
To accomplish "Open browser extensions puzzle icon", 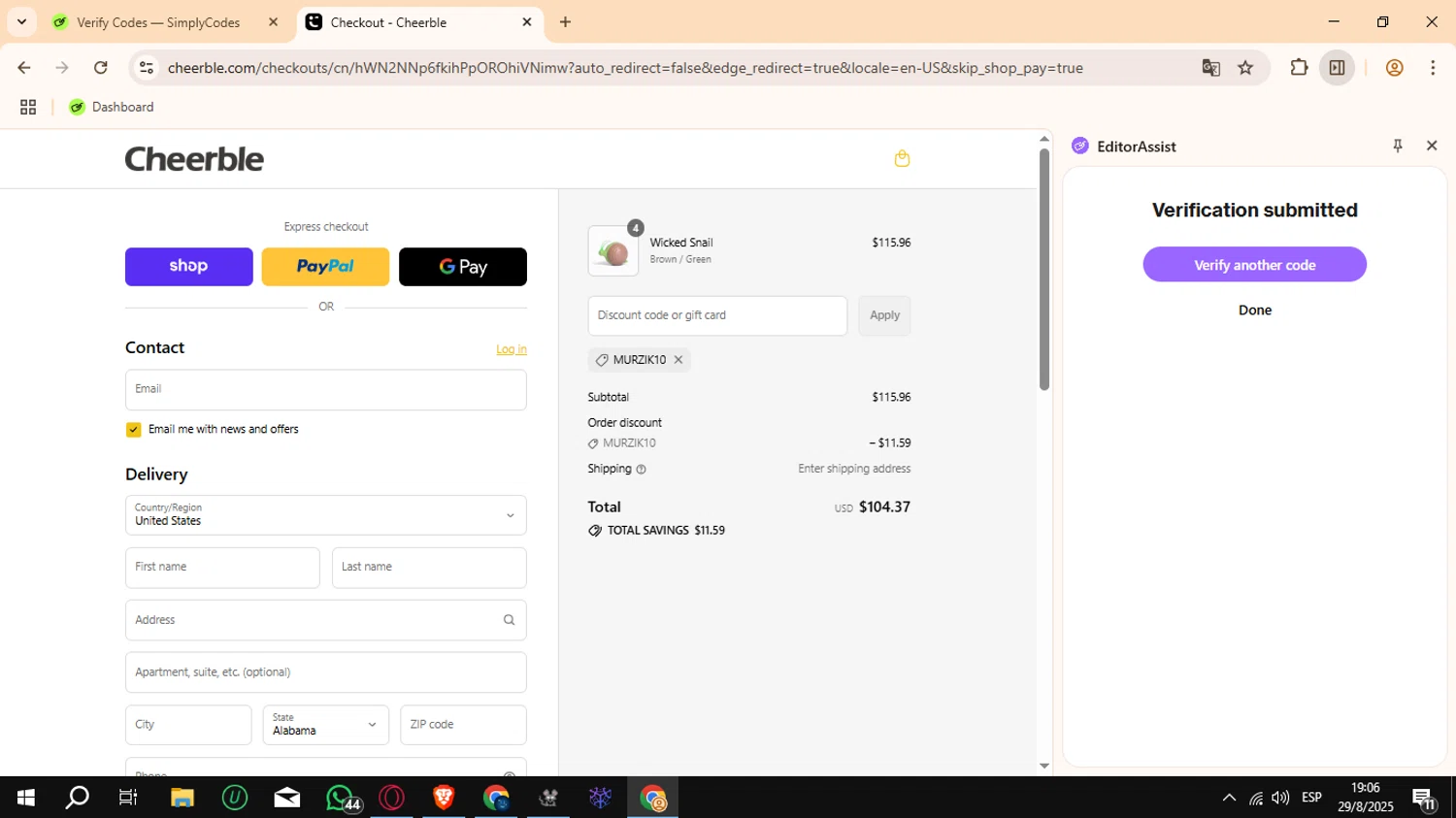I will point(1299,68).
